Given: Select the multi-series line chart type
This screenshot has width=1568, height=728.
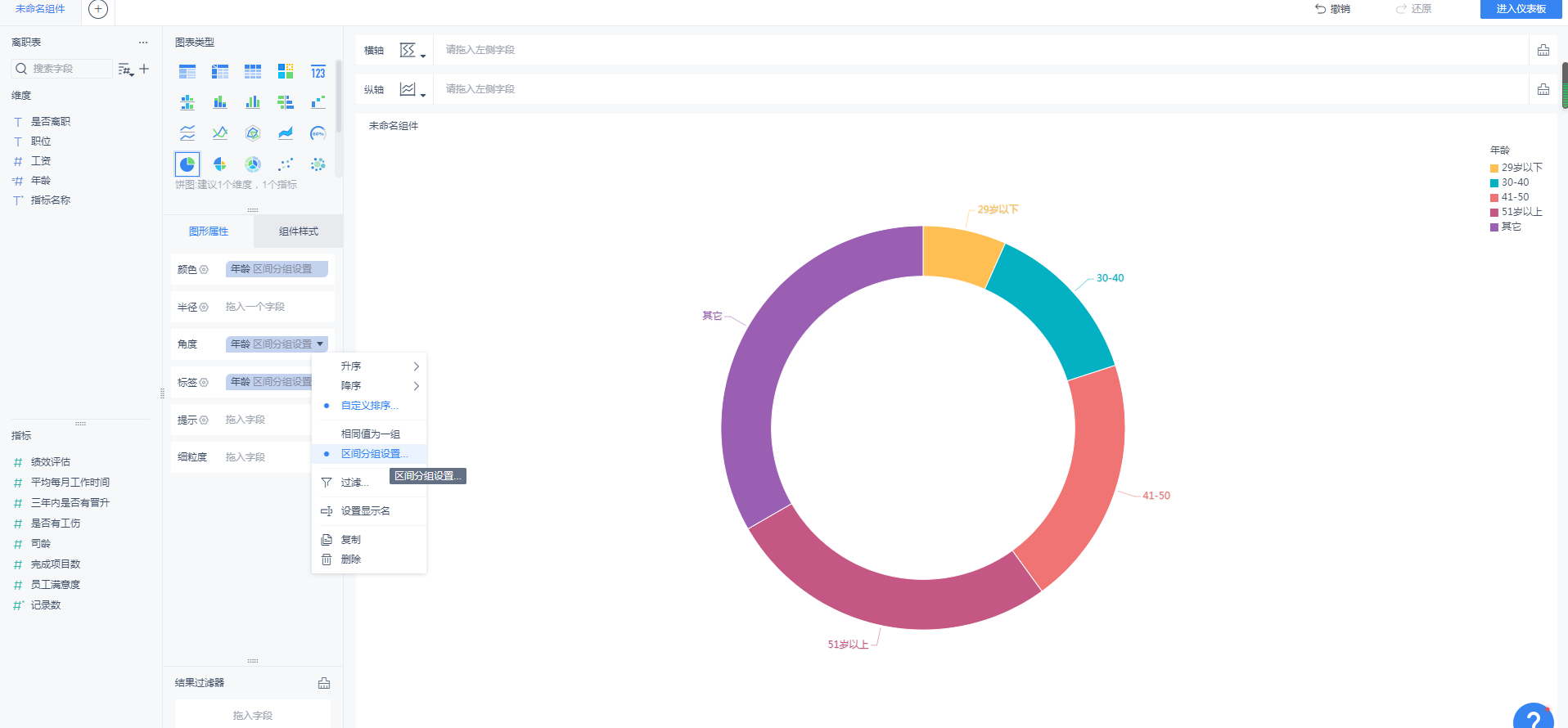Looking at the screenshot, I should [220, 133].
